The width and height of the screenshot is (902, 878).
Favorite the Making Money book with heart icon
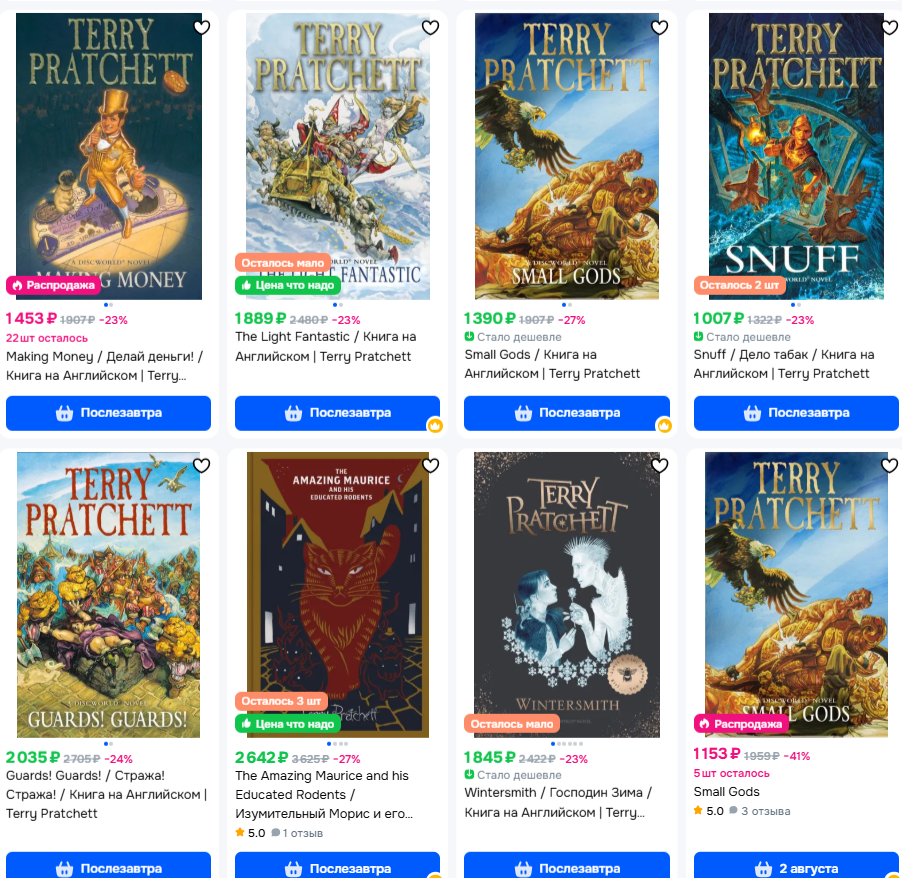[202, 28]
